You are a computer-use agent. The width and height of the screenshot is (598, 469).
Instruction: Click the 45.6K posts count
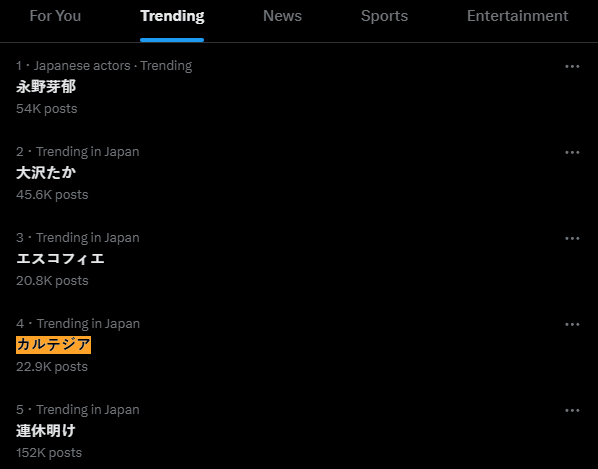coord(52,195)
